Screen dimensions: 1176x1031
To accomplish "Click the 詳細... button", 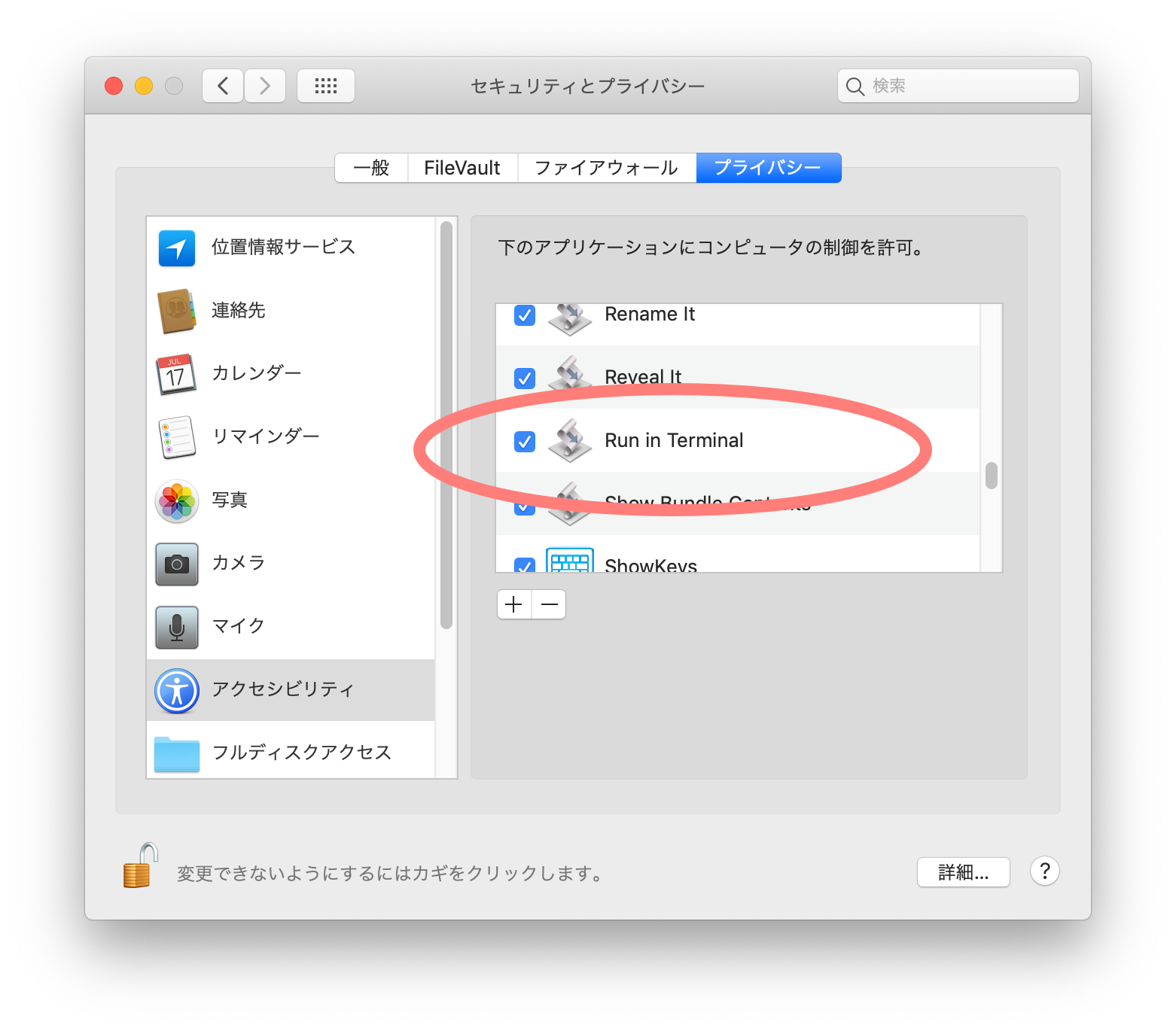I will (963, 872).
